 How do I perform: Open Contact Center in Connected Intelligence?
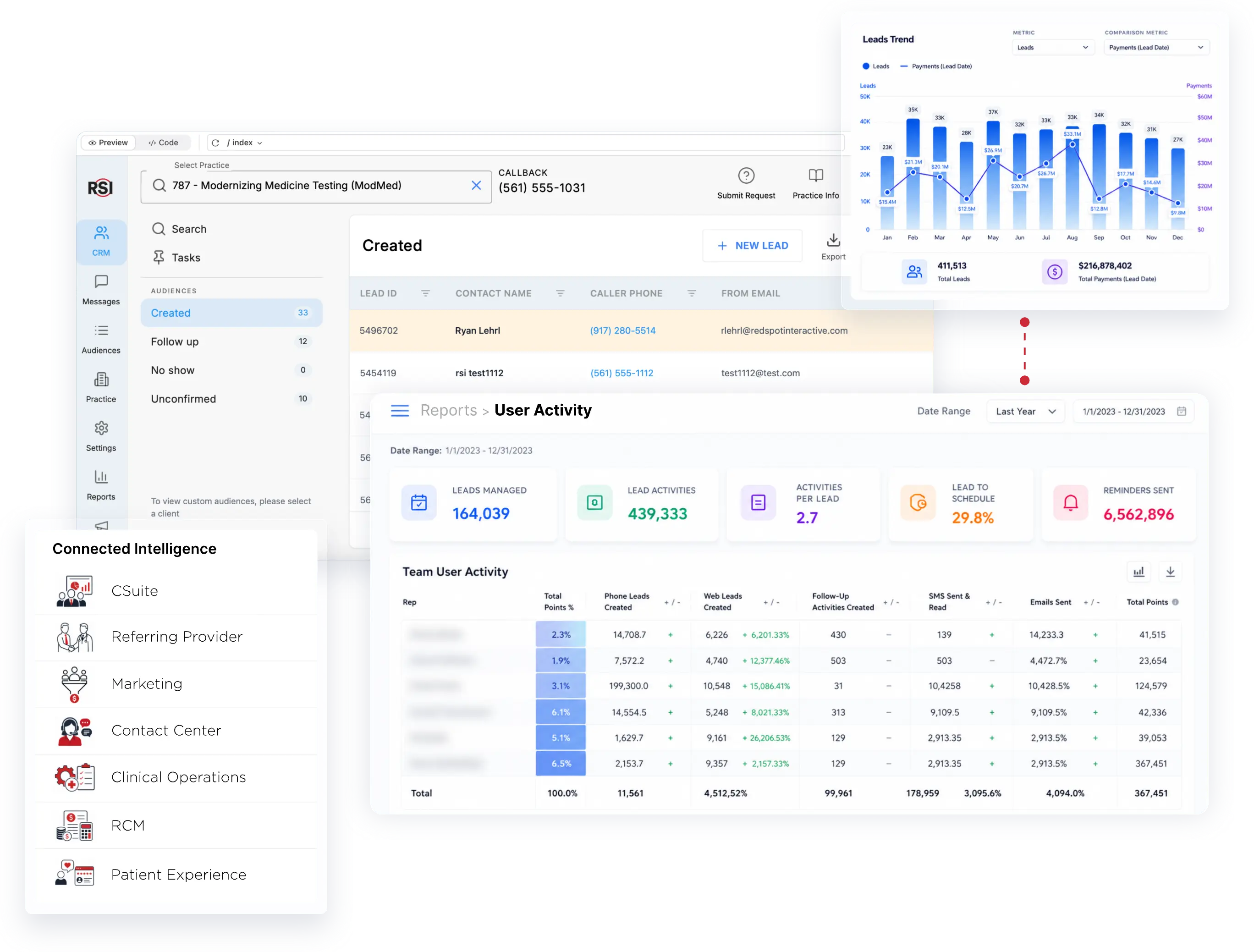(x=176, y=730)
